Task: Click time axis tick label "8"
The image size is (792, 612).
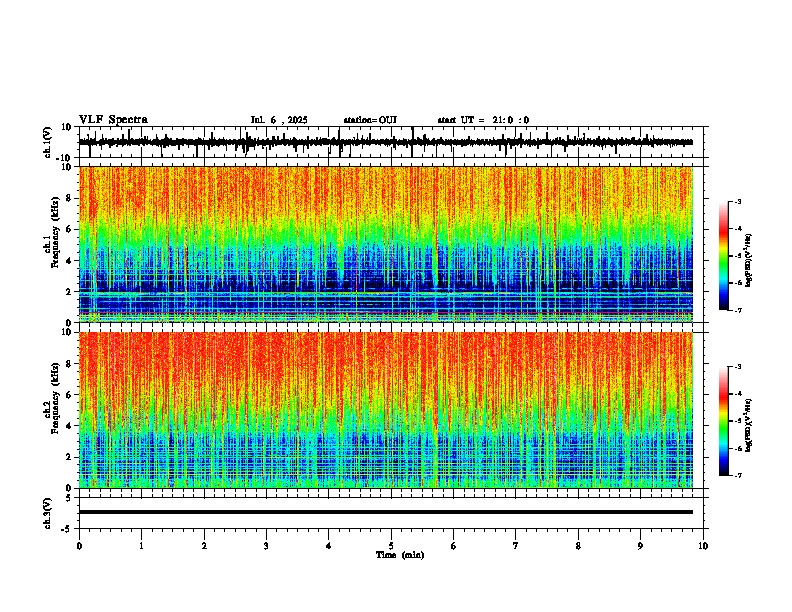Action: click(x=578, y=546)
